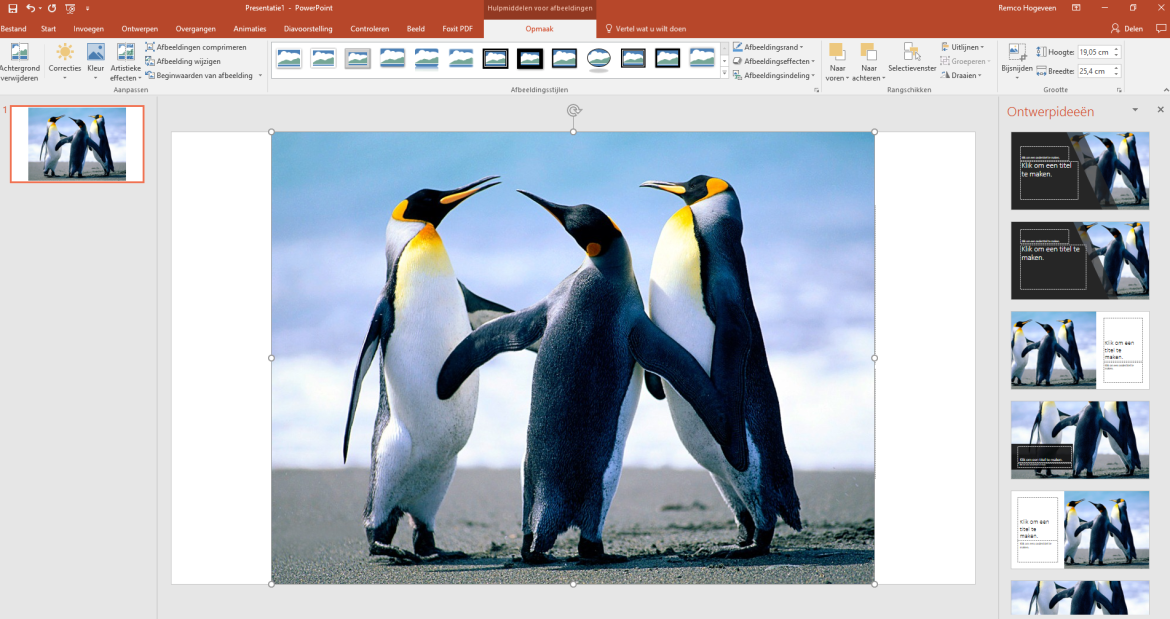Click Afbeelding wijzigen
Viewport: 1170px width, 619px height.
click(183, 61)
